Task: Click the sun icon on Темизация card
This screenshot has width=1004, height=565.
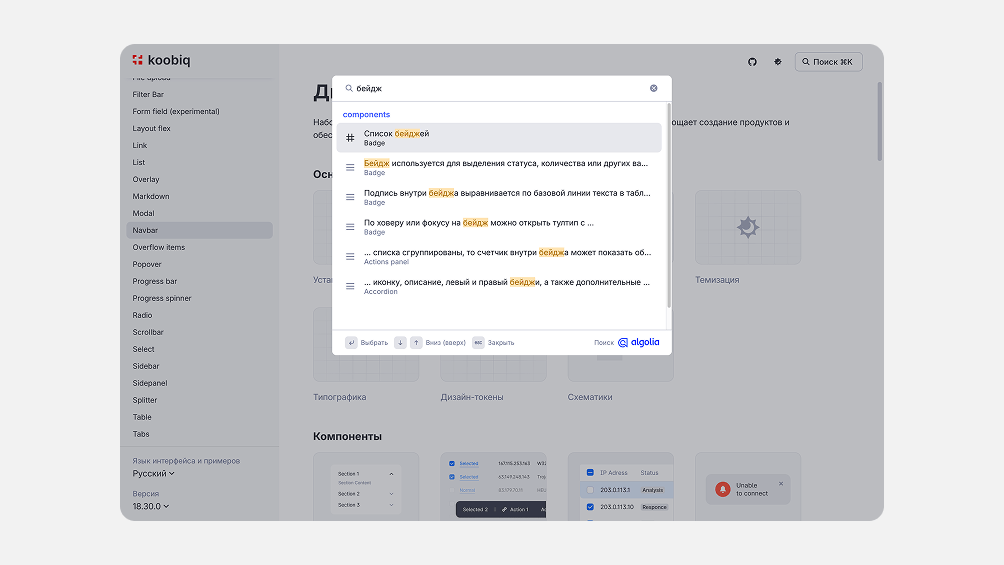Action: click(748, 227)
